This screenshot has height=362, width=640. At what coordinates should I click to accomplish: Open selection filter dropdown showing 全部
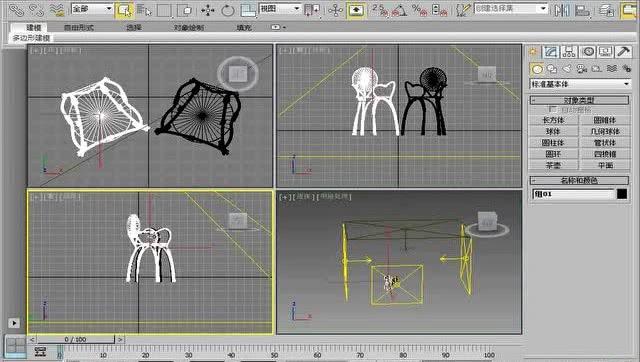coord(92,9)
